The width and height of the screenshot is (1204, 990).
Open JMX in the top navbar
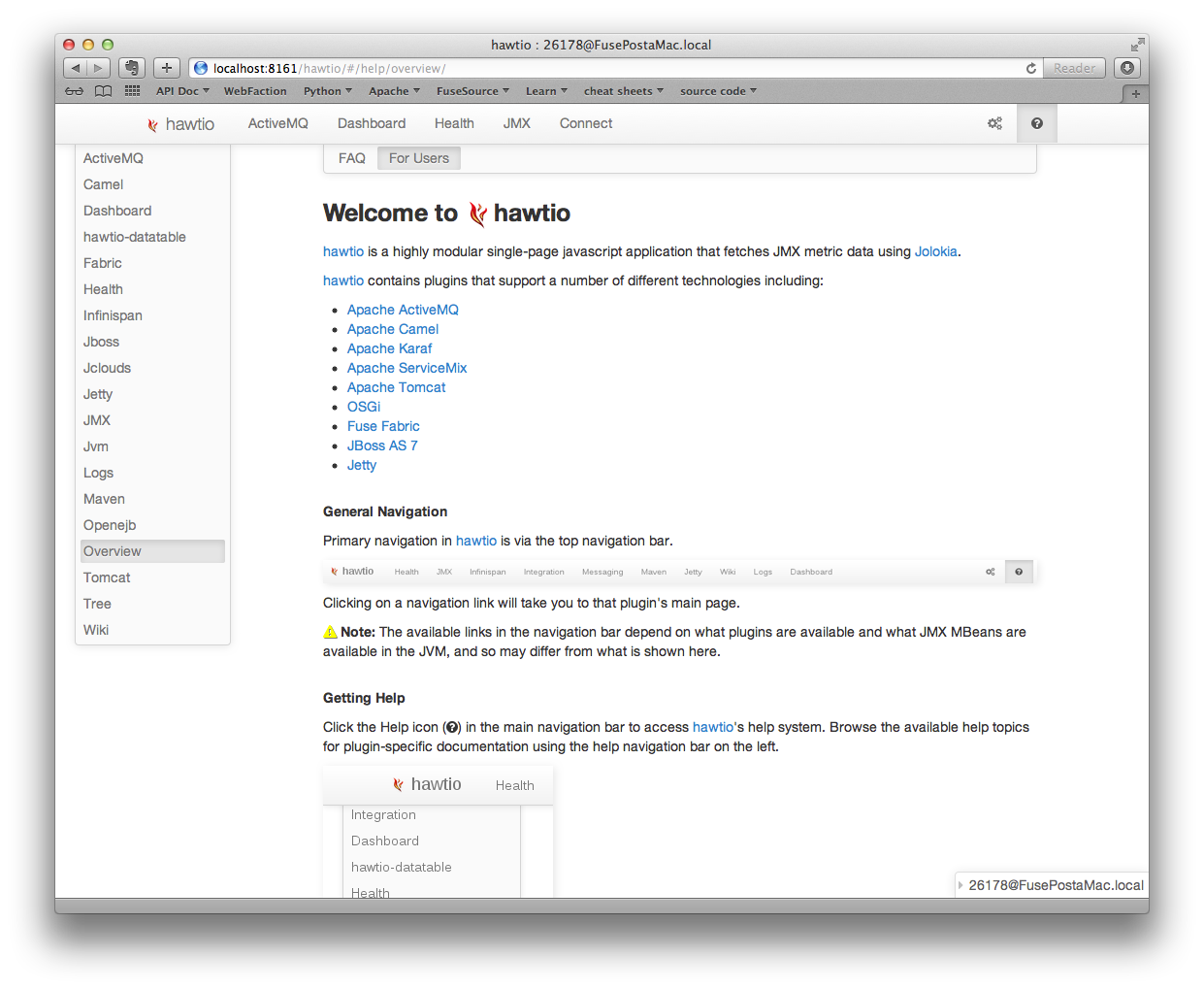[517, 123]
